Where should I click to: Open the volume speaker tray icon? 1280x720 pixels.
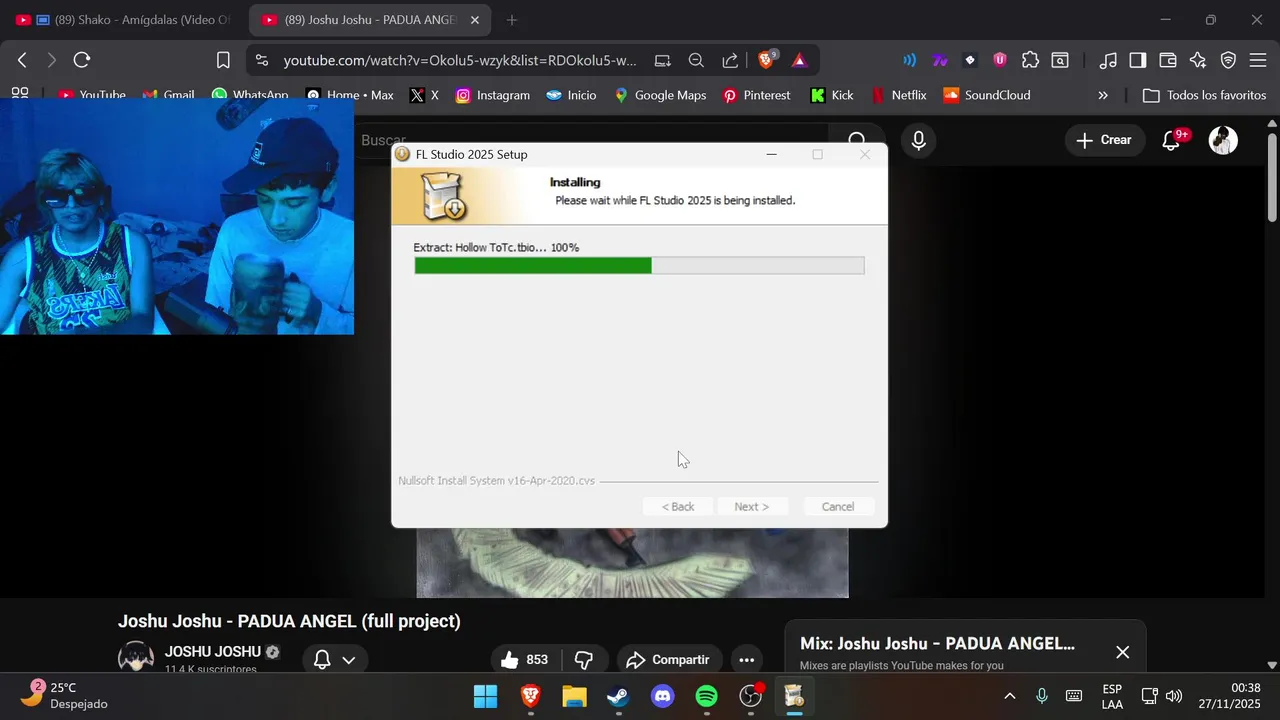[x=1174, y=696]
